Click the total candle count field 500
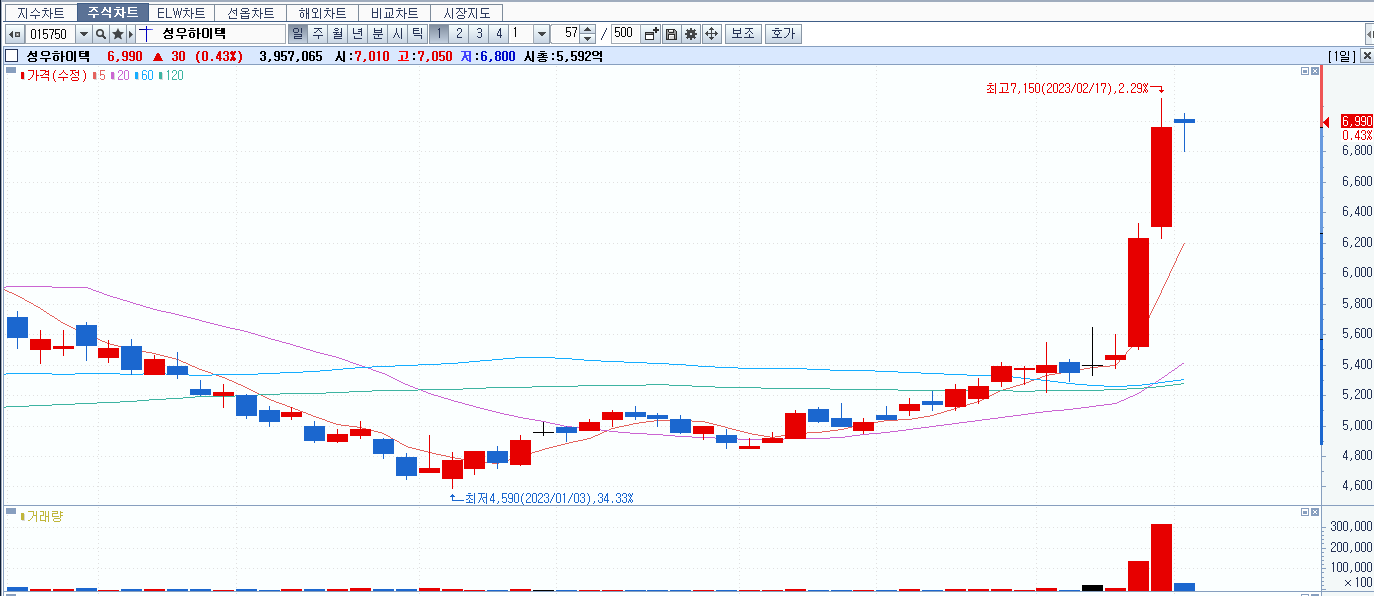The image size is (1374, 596). (x=624, y=34)
